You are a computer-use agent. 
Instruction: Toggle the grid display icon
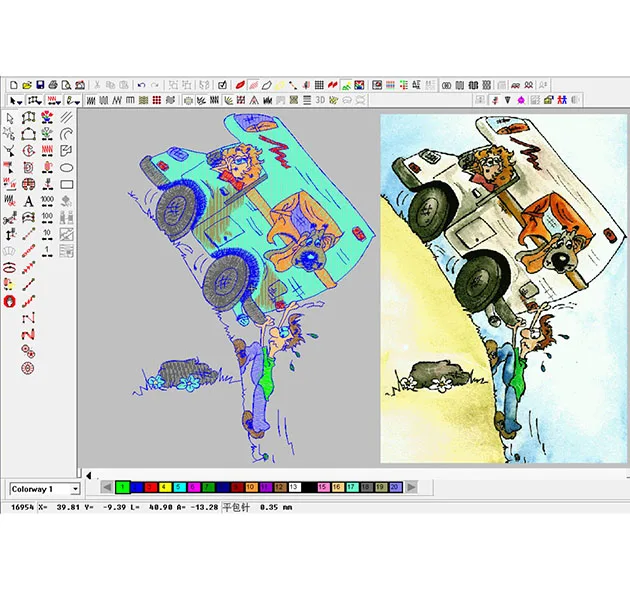(x=319, y=85)
